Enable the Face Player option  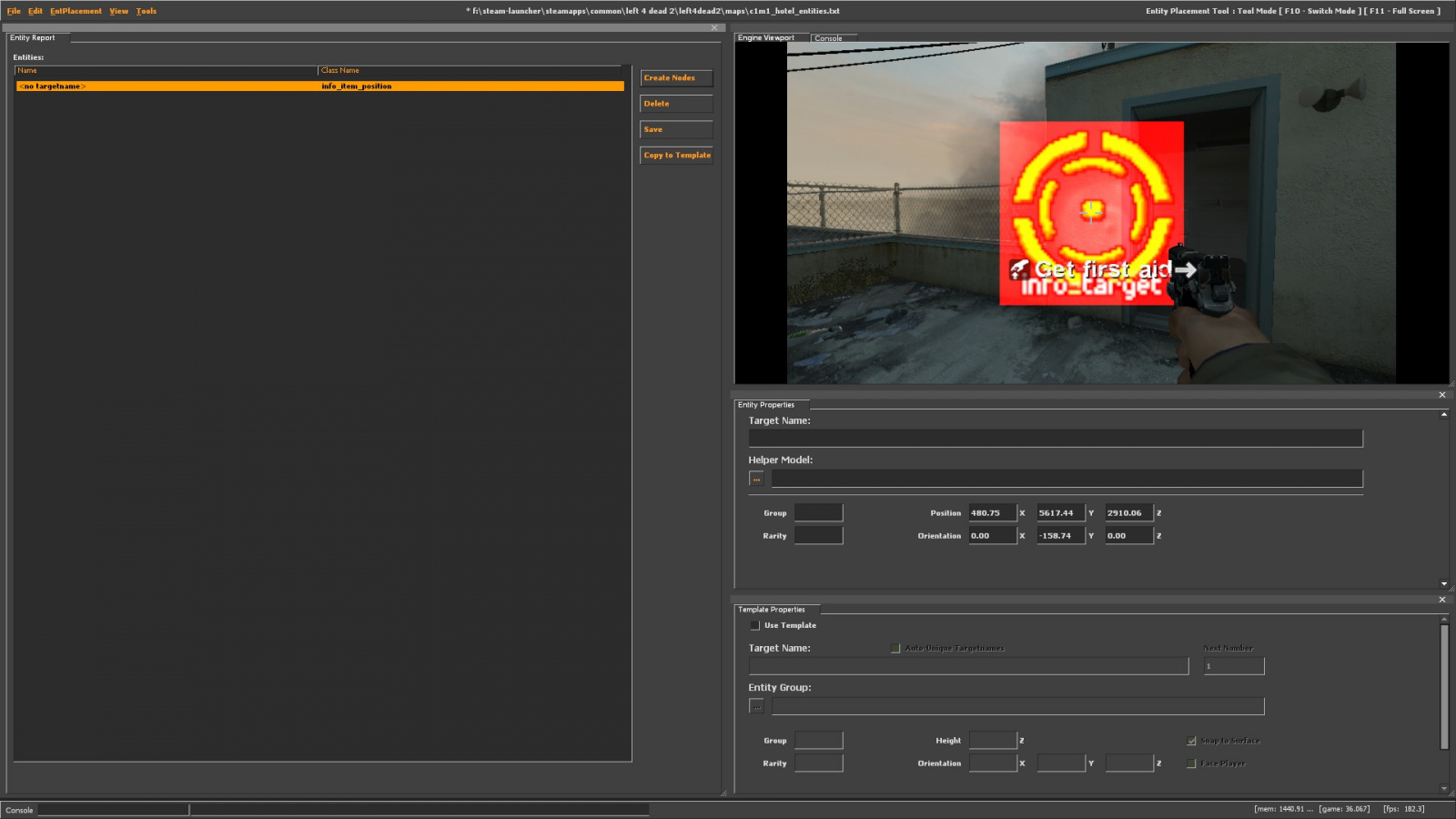point(1190,763)
